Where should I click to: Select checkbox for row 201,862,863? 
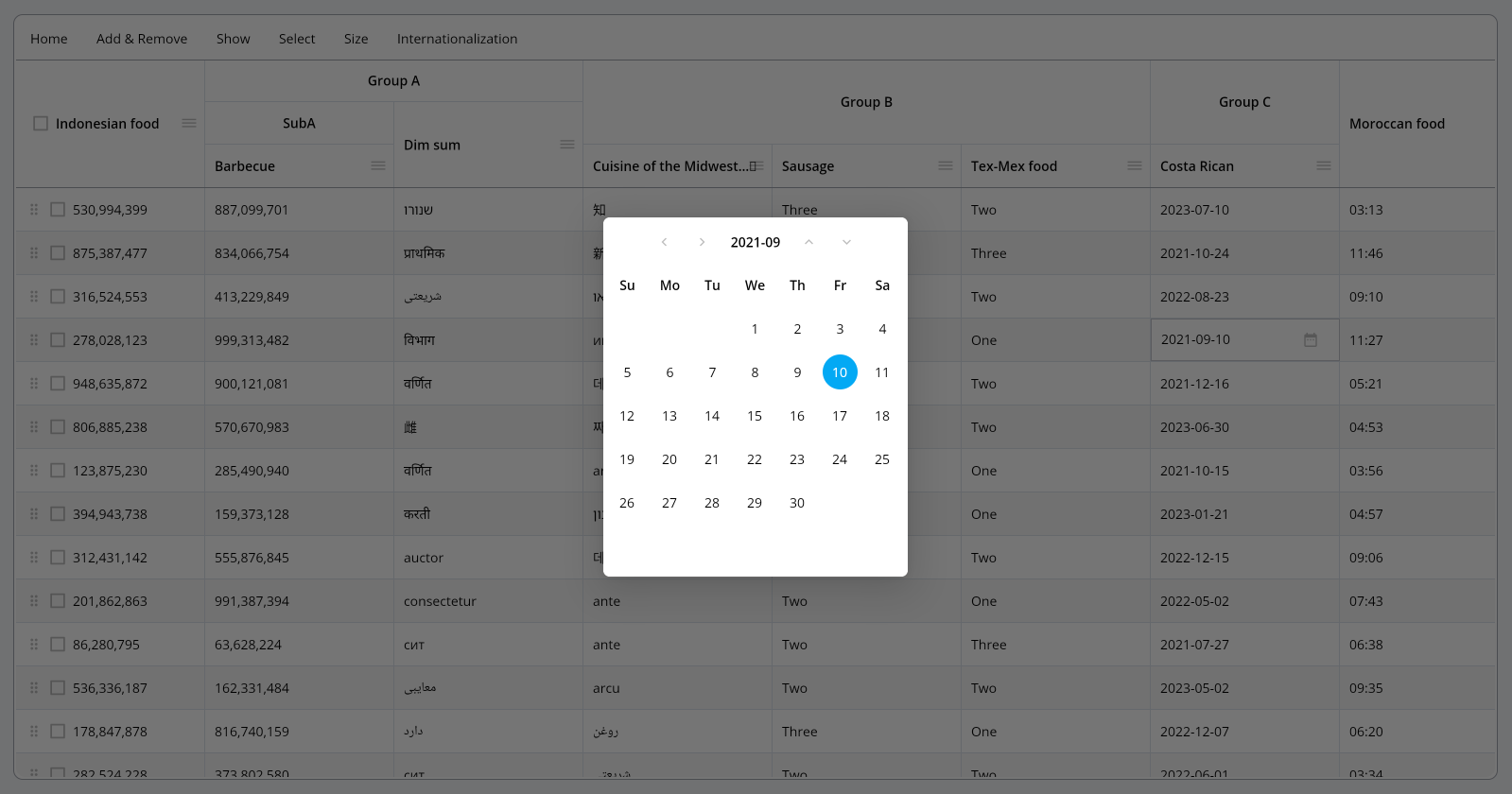coord(58,601)
